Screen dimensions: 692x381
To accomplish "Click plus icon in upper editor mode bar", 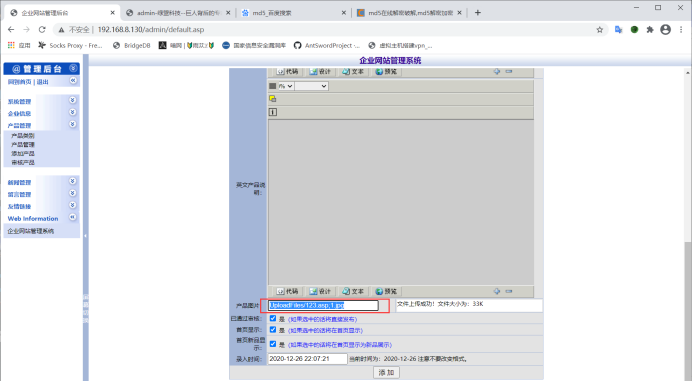I will pos(497,71).
